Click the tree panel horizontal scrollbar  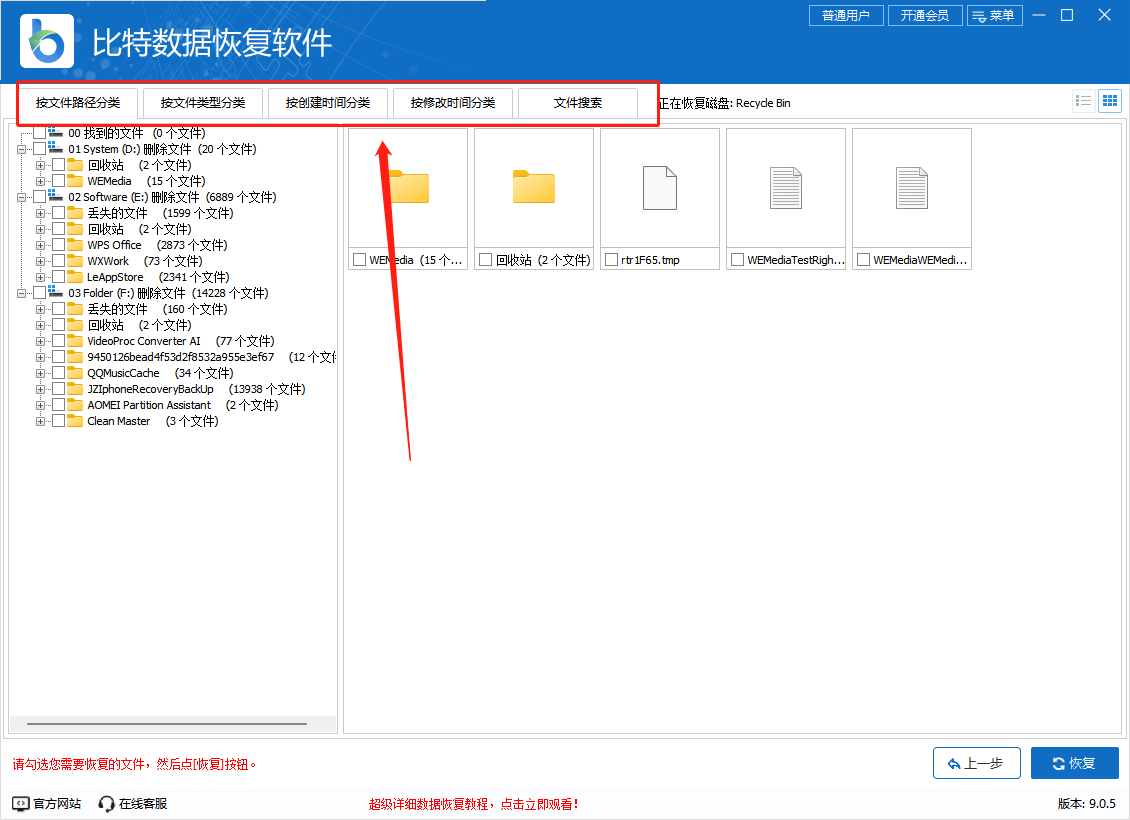pyautogui.click(x=166, y=723)
